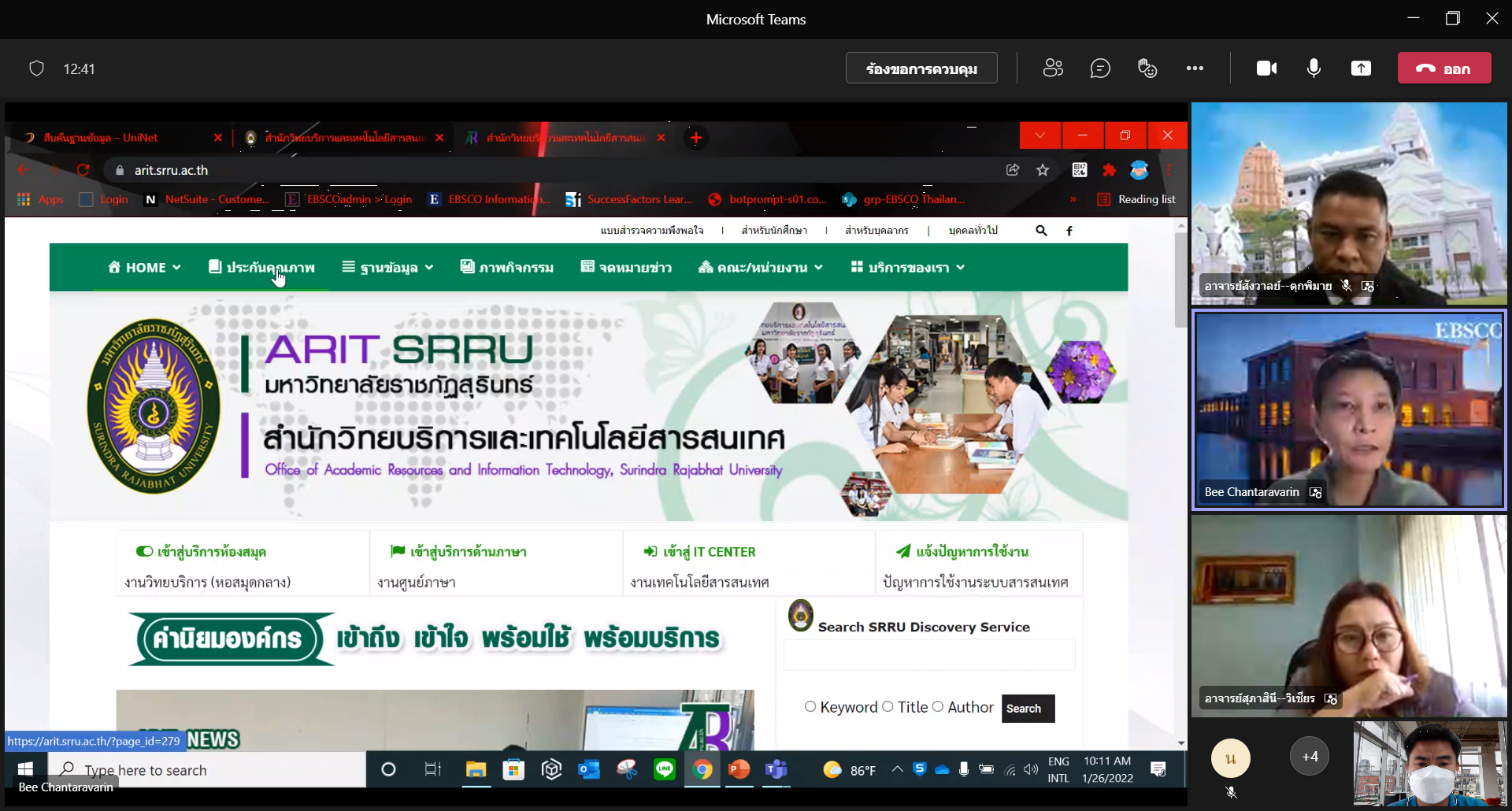Bookmark the page with star icon

click(1043, 170)
